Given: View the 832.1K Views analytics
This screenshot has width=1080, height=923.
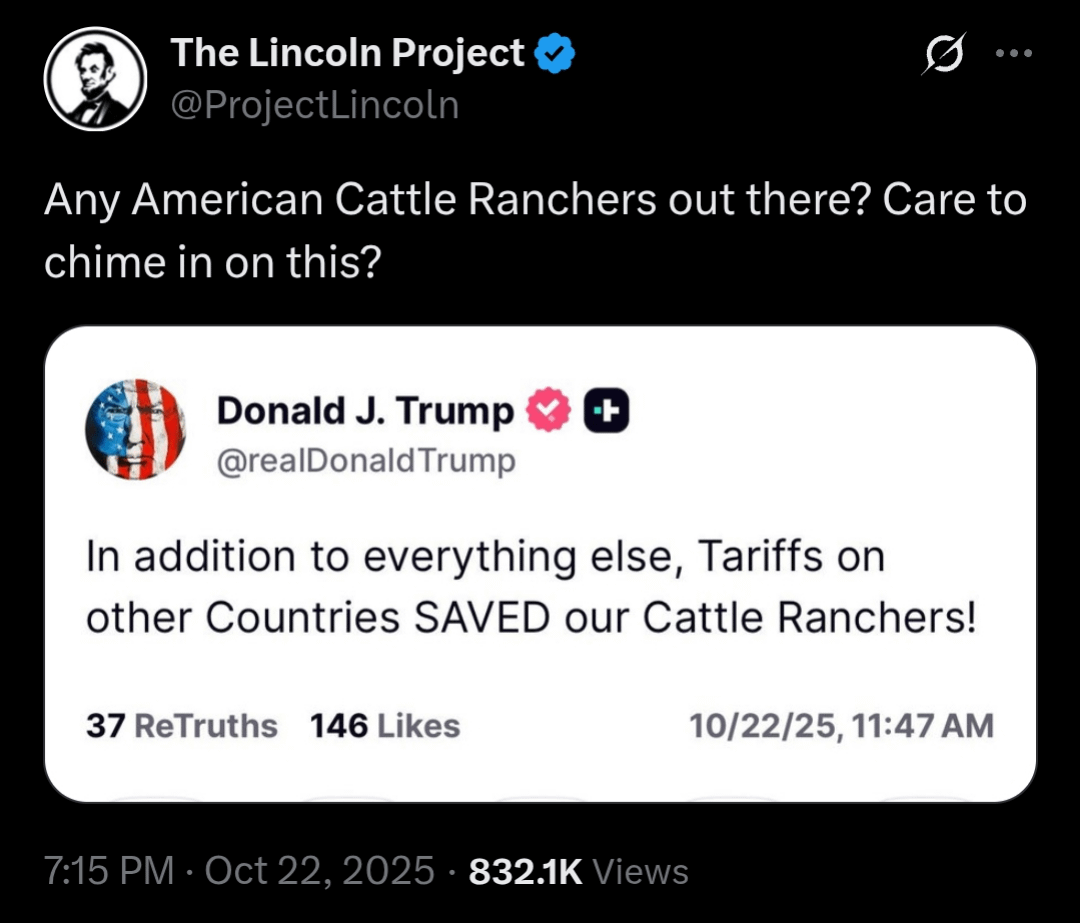Looking at the screenshot, I should (578, 871).
